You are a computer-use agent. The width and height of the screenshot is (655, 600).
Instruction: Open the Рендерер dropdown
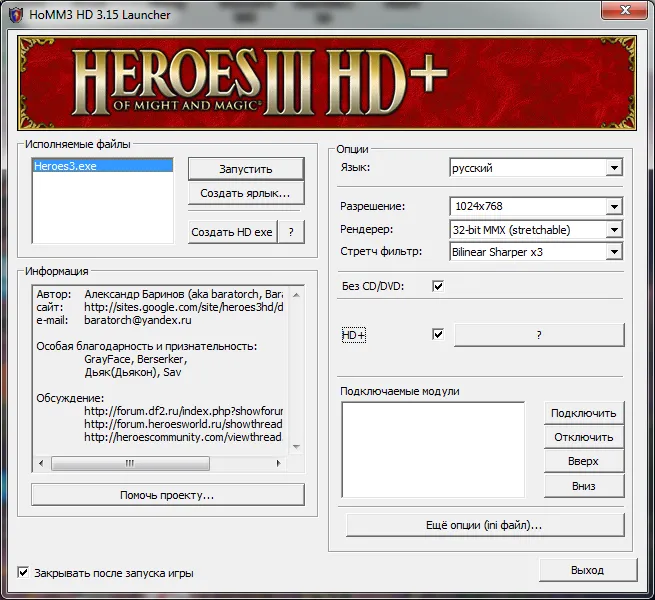click(x=614, y=229)
